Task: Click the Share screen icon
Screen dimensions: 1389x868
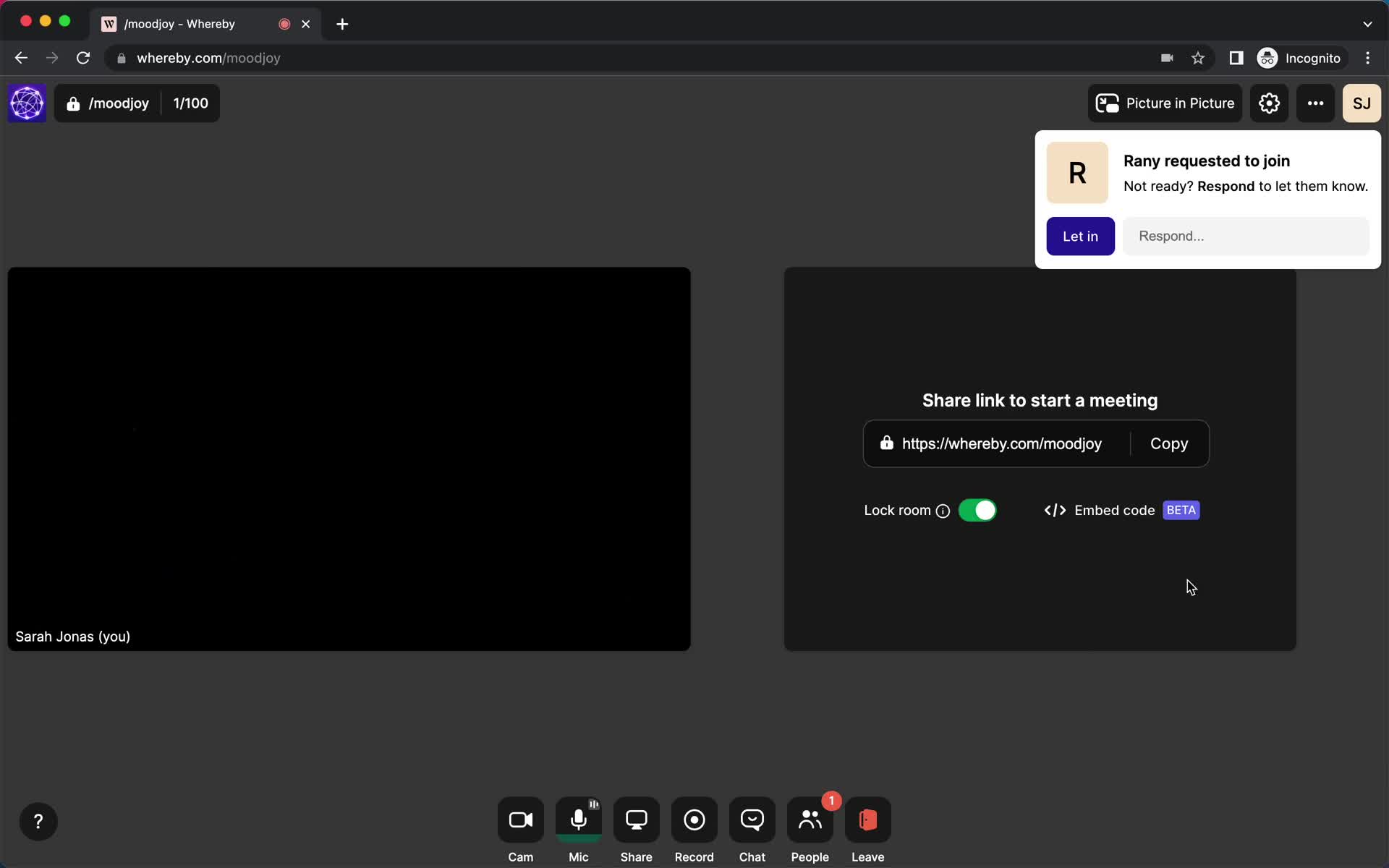Action: click(x=636, y=820)
